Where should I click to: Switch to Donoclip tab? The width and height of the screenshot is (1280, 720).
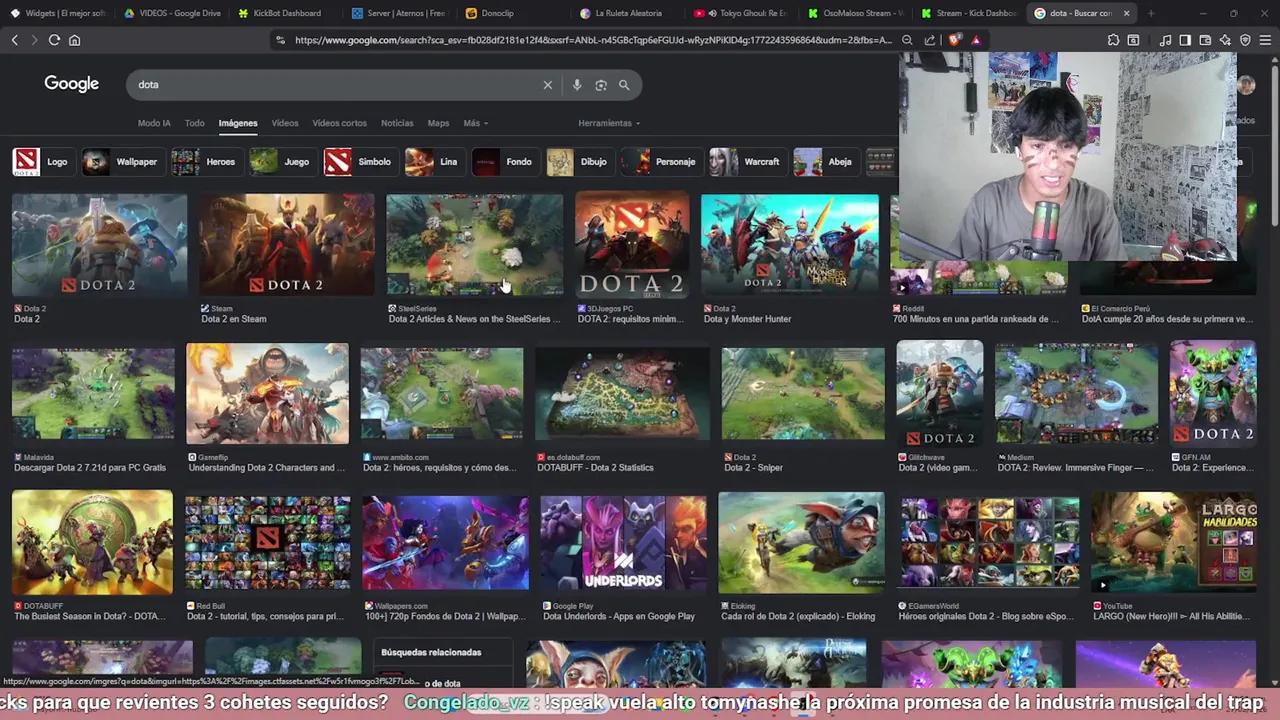[x=514, y=13]
